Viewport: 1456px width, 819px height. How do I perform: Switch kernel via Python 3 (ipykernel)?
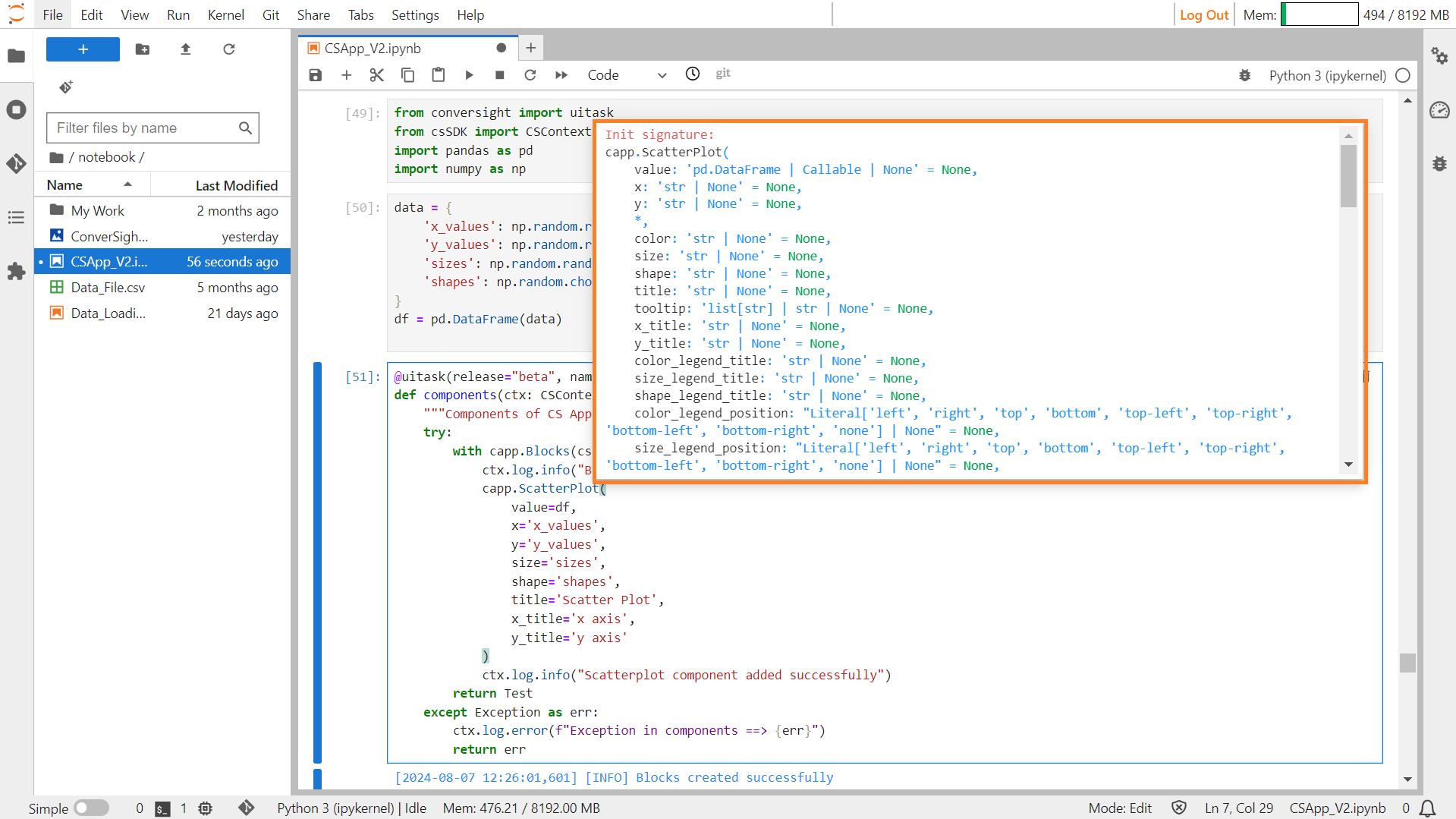pyautogui.click(x=1328, y=75)
